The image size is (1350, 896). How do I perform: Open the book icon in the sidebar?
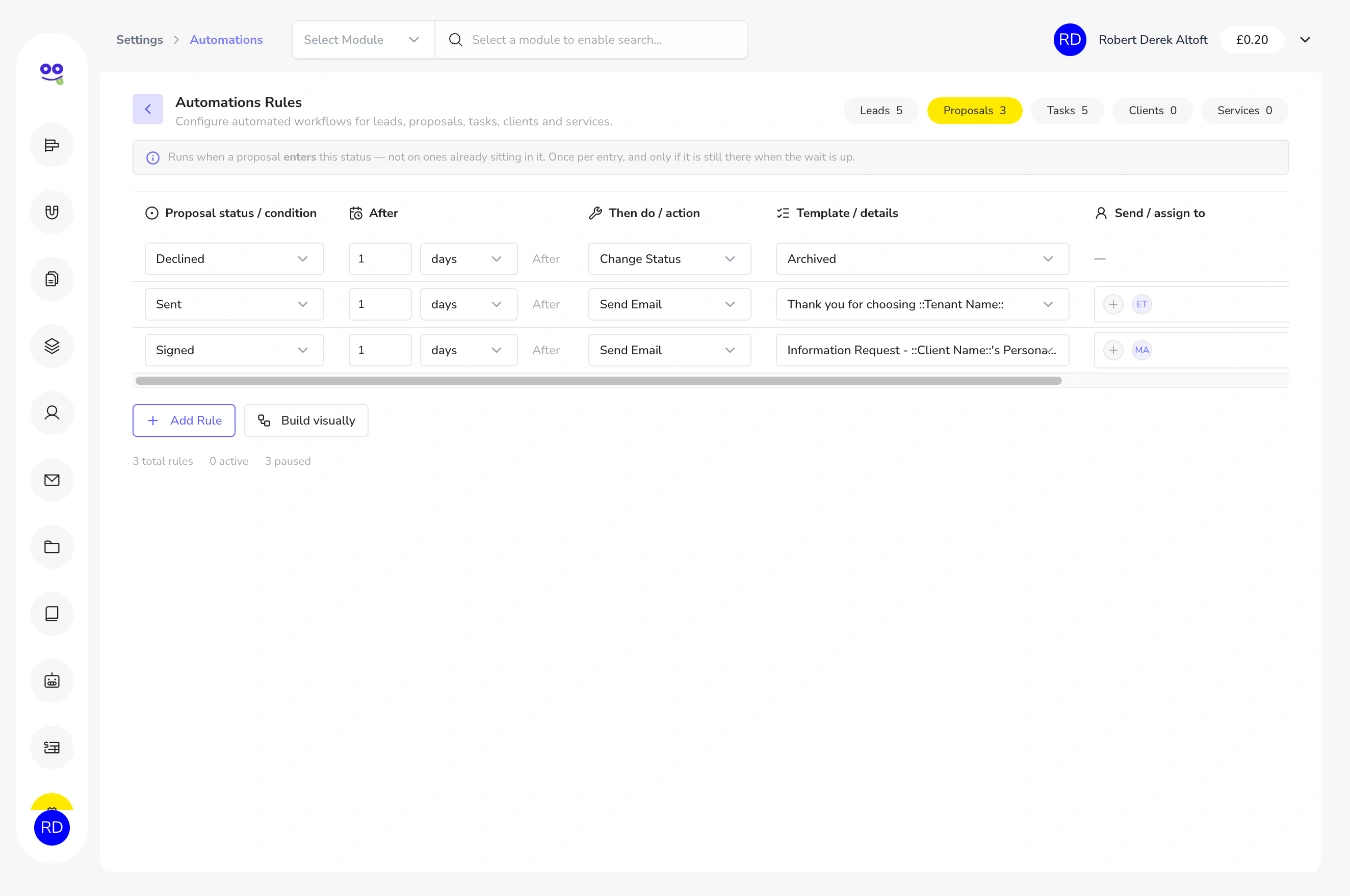[x=52, y=614]
